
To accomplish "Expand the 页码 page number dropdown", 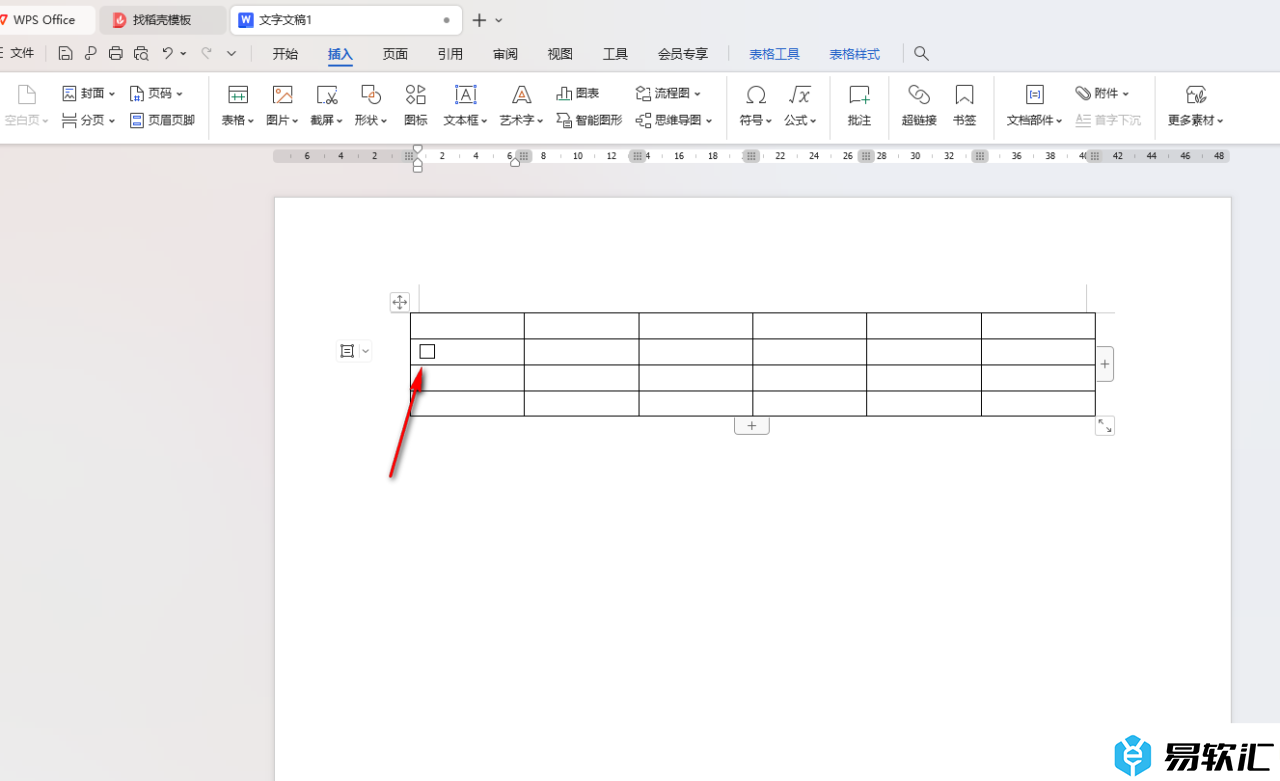I will [179, 94].
